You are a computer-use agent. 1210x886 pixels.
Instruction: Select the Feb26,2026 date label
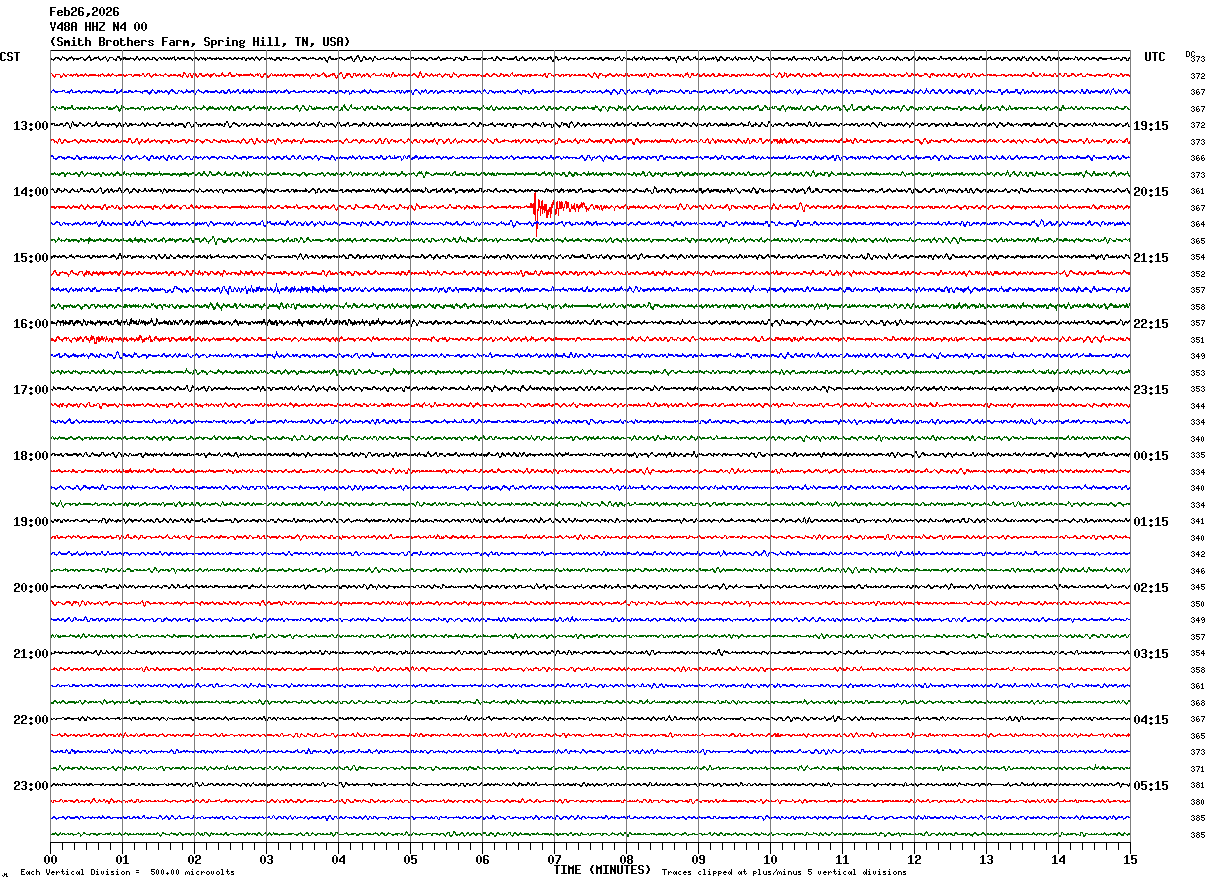coord(84,12)
